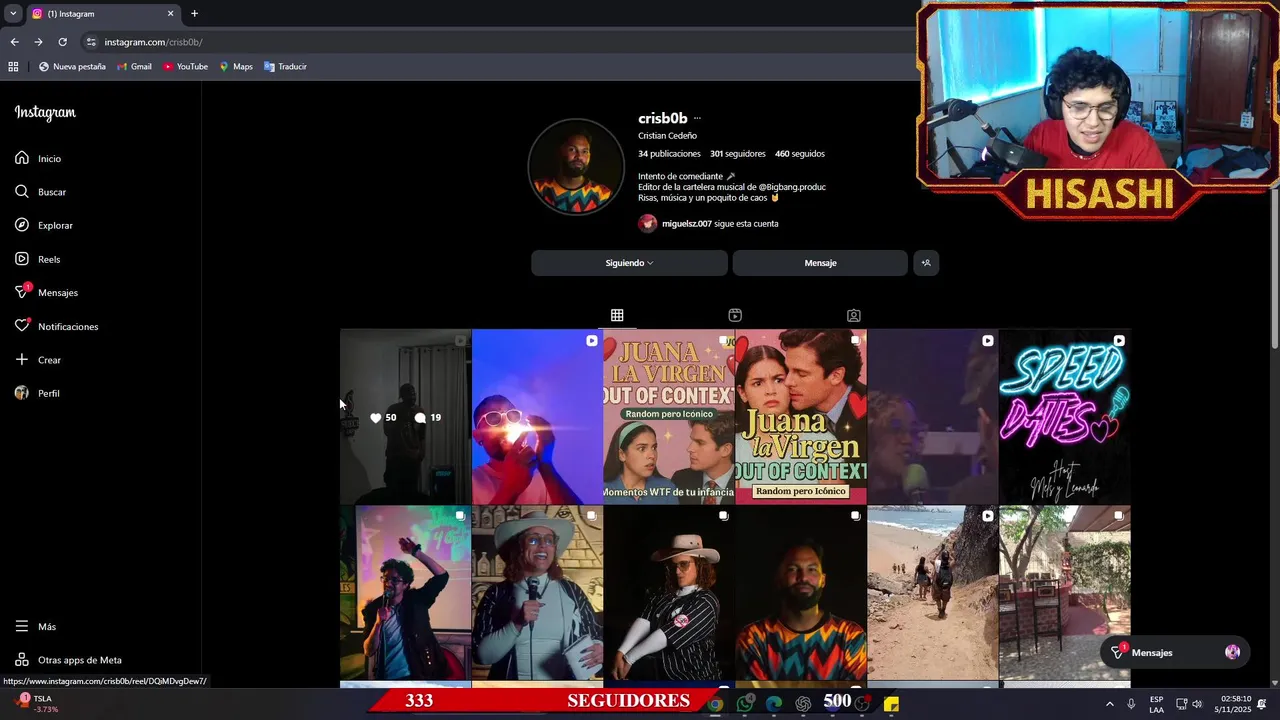Open the @Bigbang.produc mention link
This screenshot has width=1280, height=720.
click(792, 187)
